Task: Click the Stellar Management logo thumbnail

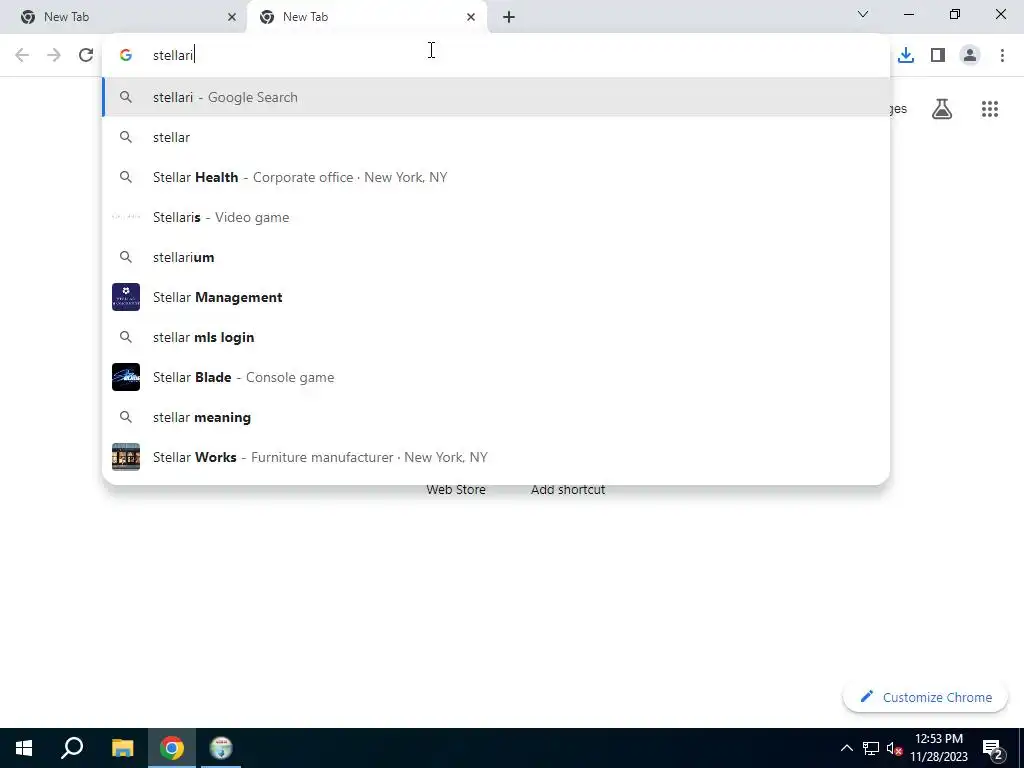Action: [x=126, y=297]
